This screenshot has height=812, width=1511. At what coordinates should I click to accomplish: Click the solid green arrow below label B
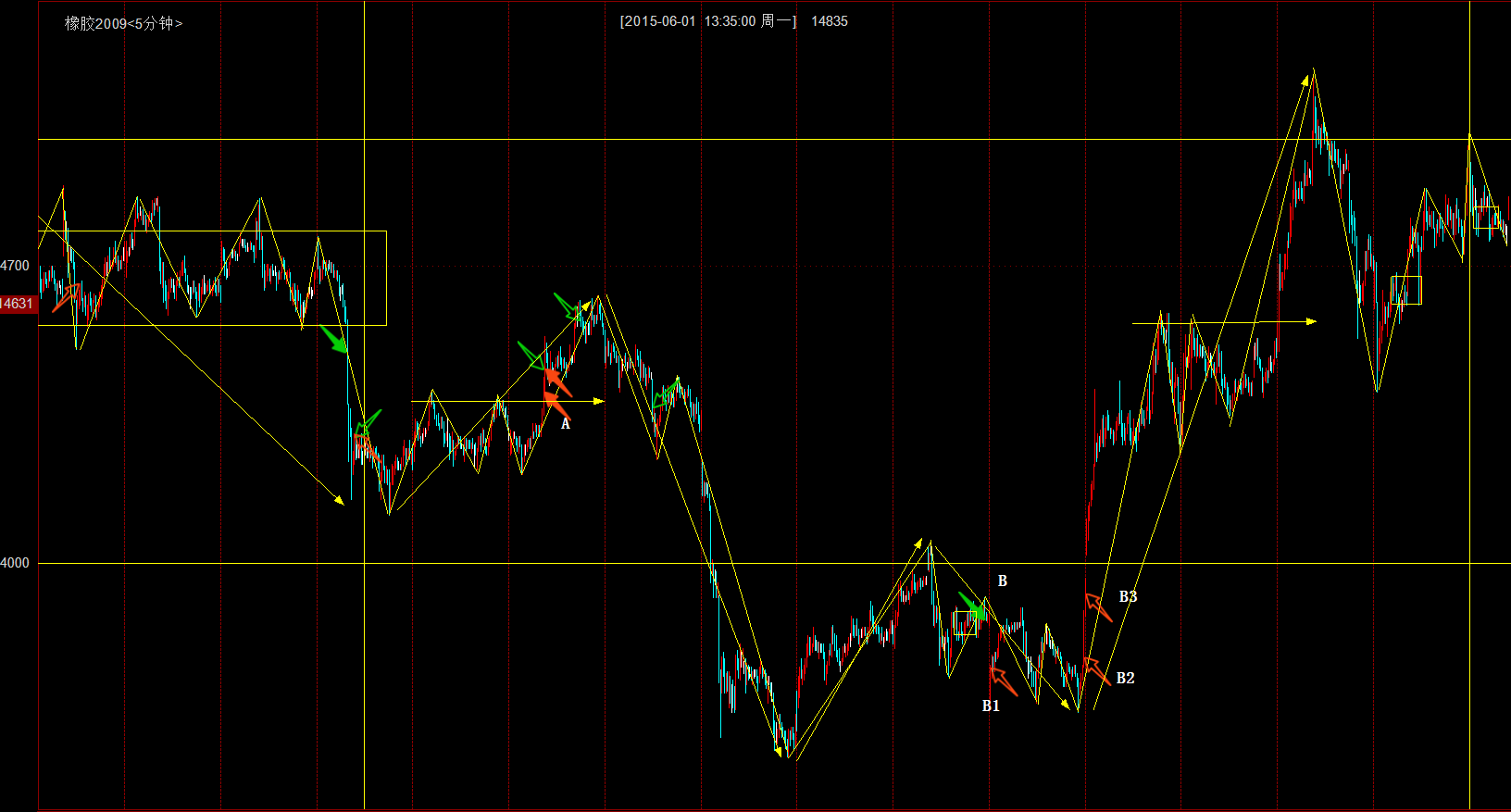coord(973,606)
